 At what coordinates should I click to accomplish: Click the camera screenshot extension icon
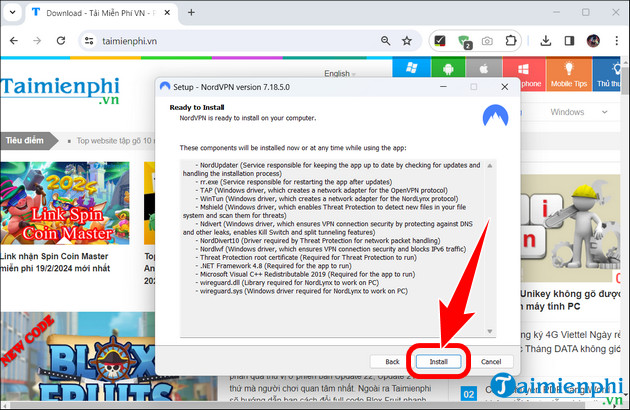pyautogui.click(x=487, y=41)
